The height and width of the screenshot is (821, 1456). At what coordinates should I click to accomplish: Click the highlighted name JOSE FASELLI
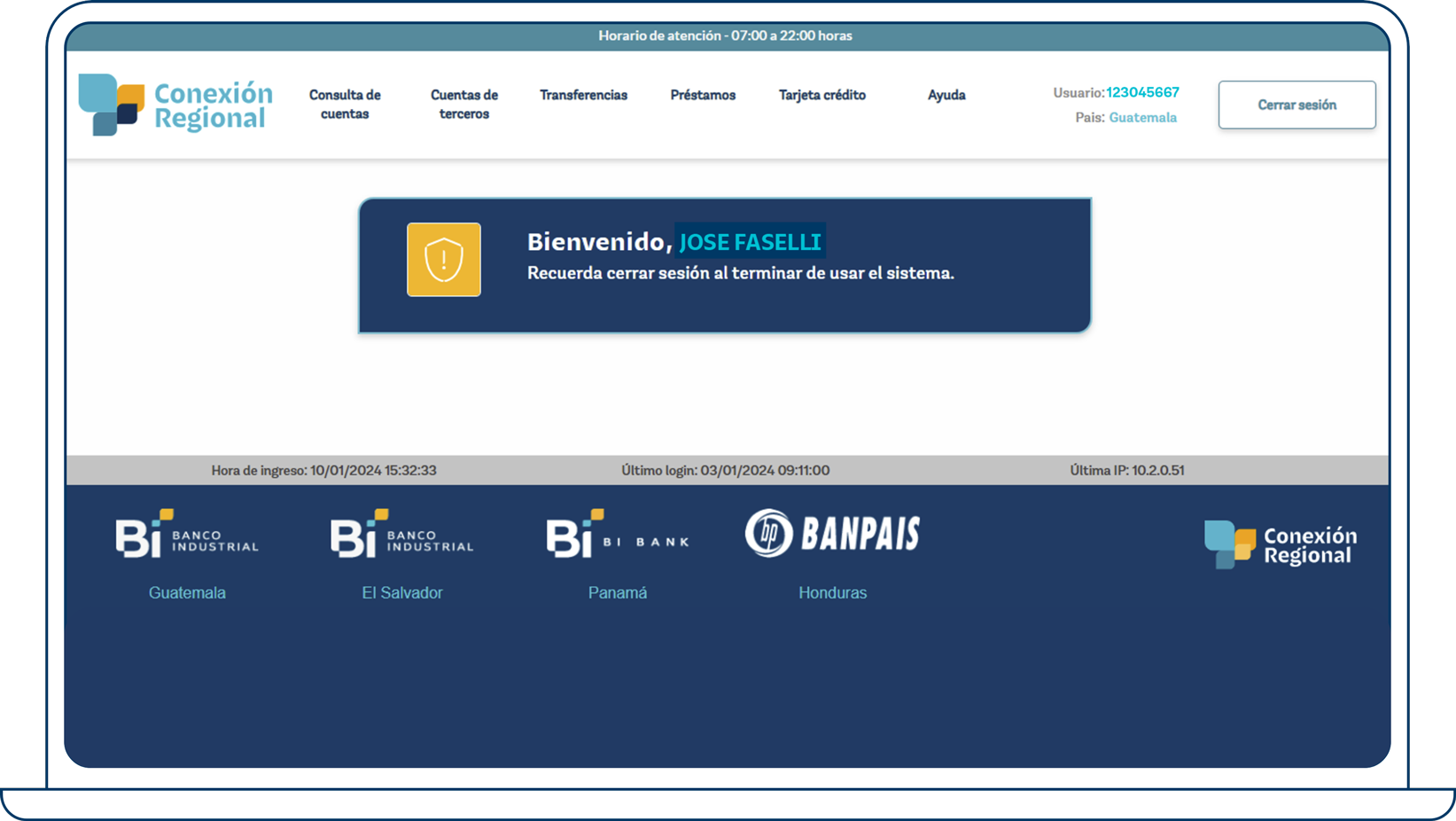(750, 242)
